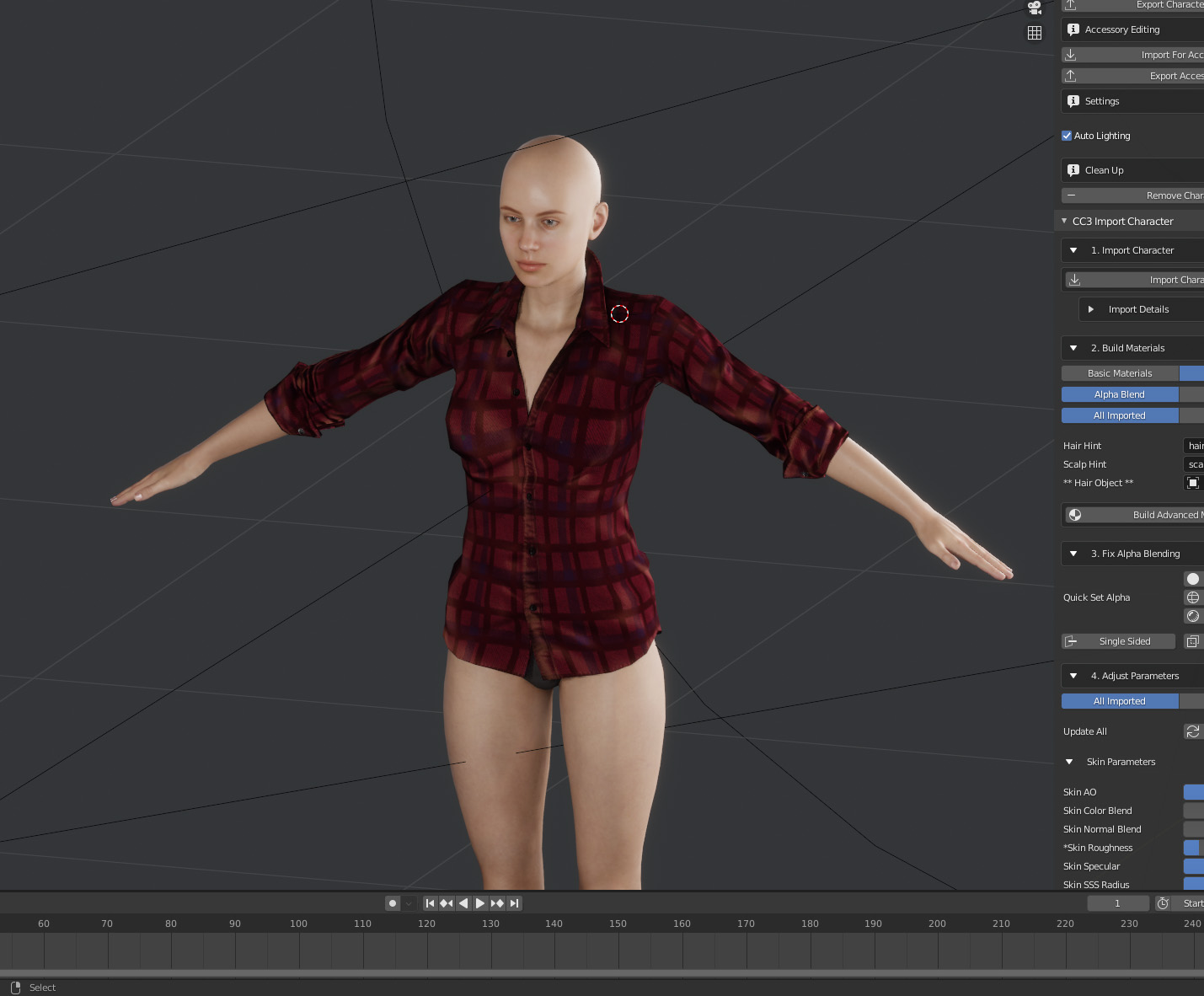Image resolution: width=1204 pixels, height=996 pixels.
Task: Collapse the 4. Adjust Parameters section
Action: tap(1073, 676)
